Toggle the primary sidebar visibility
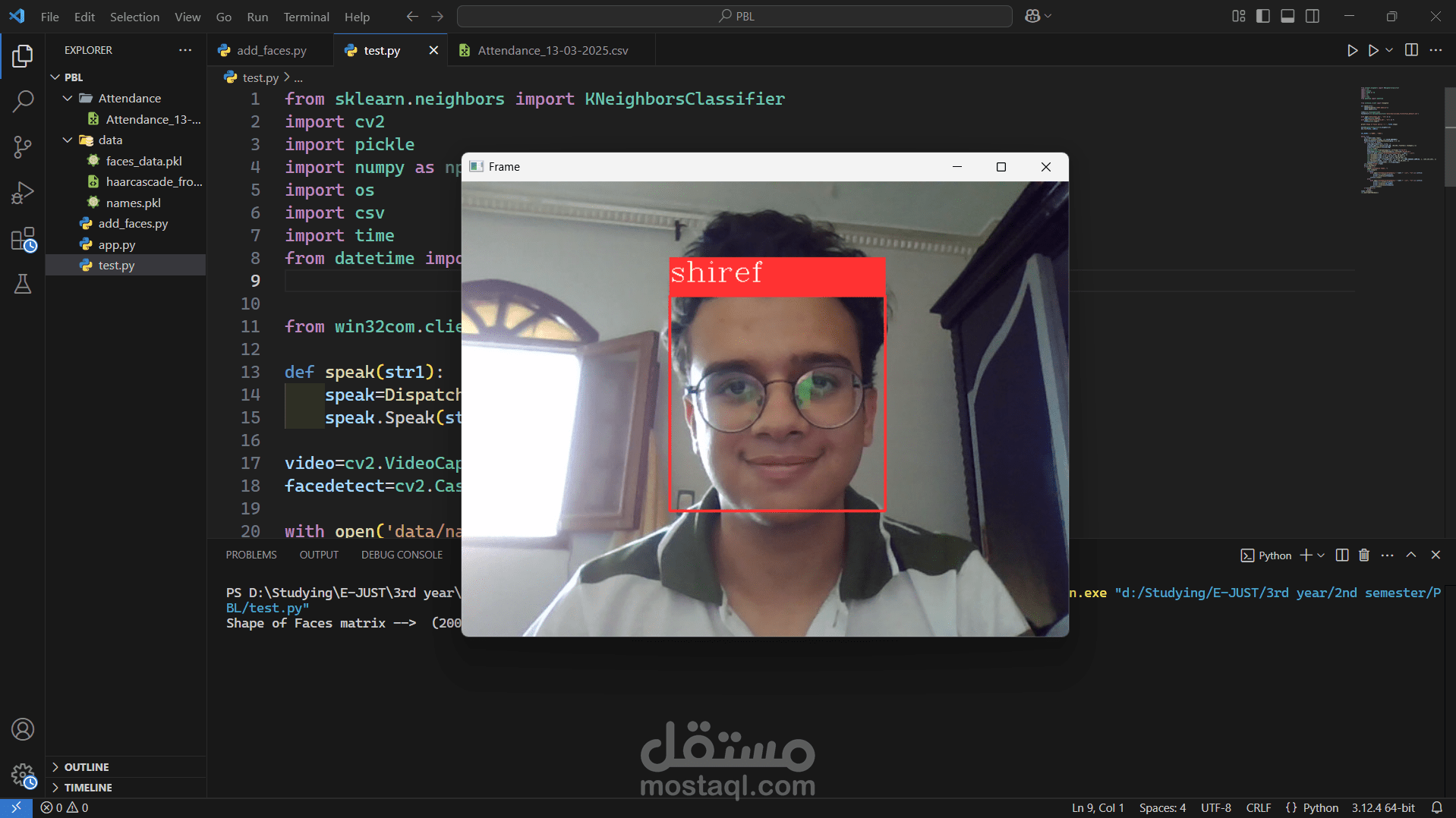This screenshot has width=1456, height=818. (1262, 15)
